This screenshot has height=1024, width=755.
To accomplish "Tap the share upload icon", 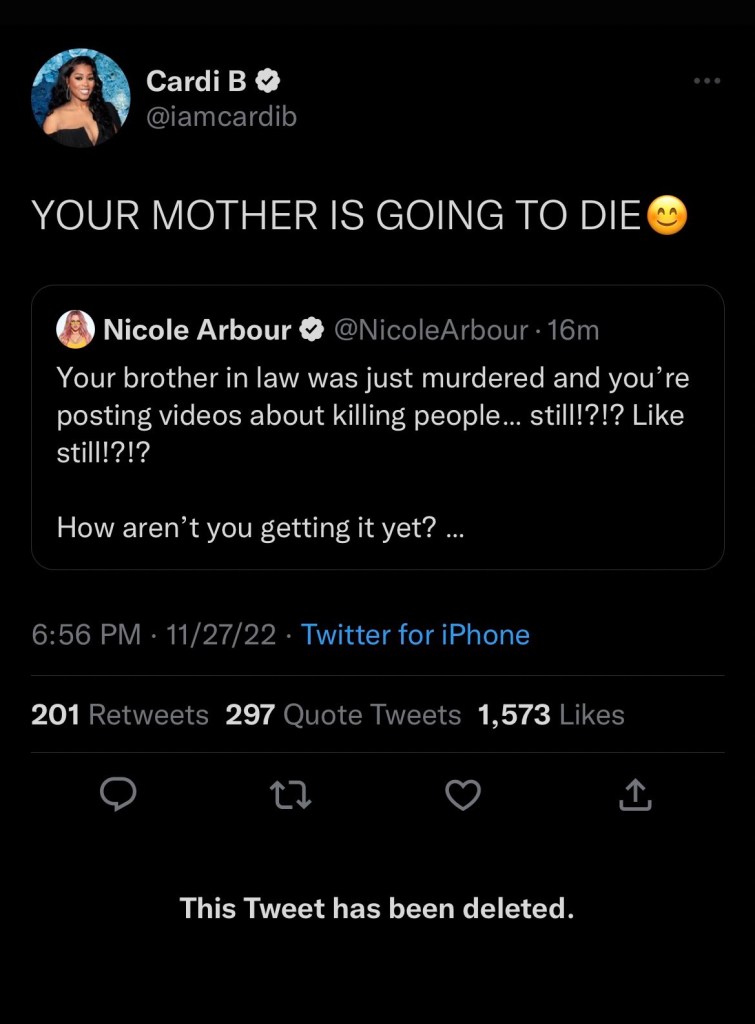I will [x=635, y=794].
